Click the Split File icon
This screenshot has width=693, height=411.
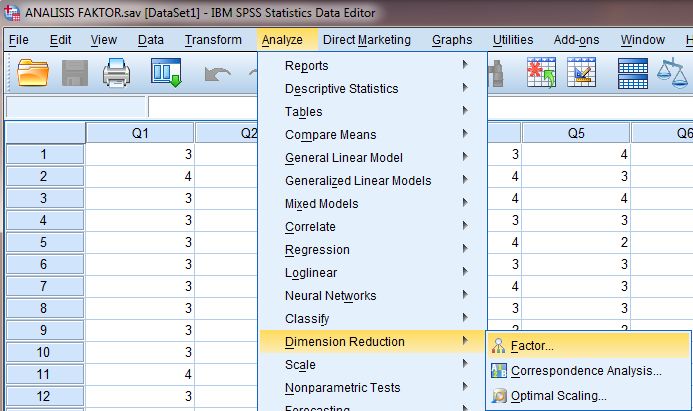(x=632, y=73)
